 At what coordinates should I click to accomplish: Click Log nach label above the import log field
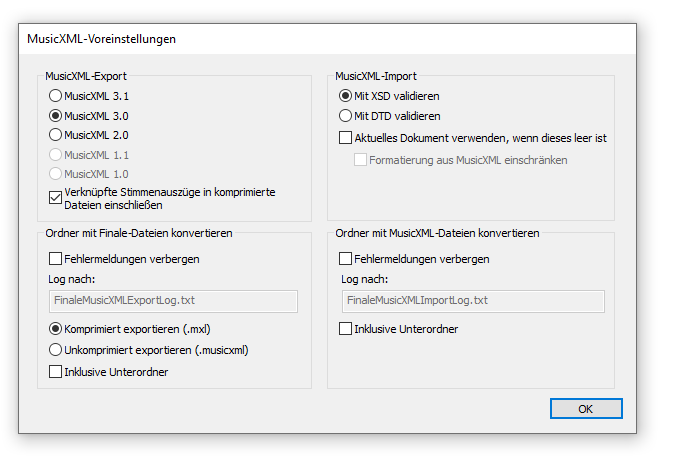click(365, 279)
